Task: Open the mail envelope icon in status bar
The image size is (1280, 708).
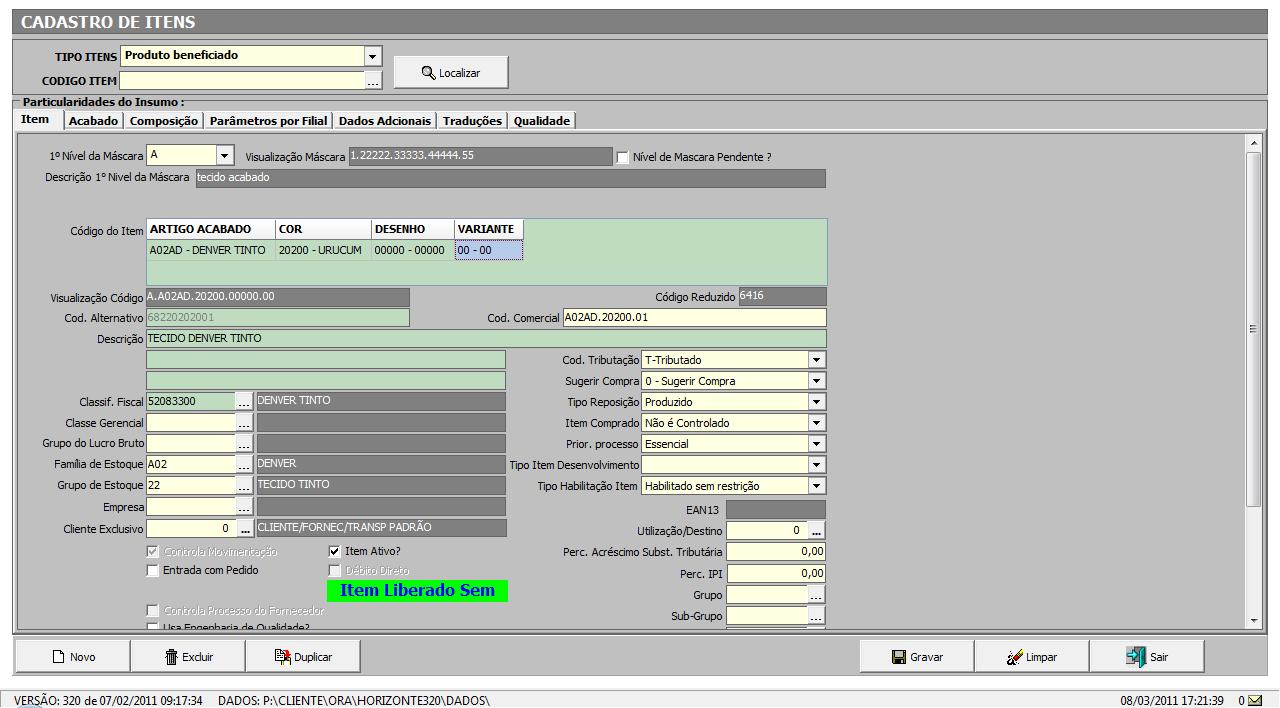Action: pos(1255,700)
